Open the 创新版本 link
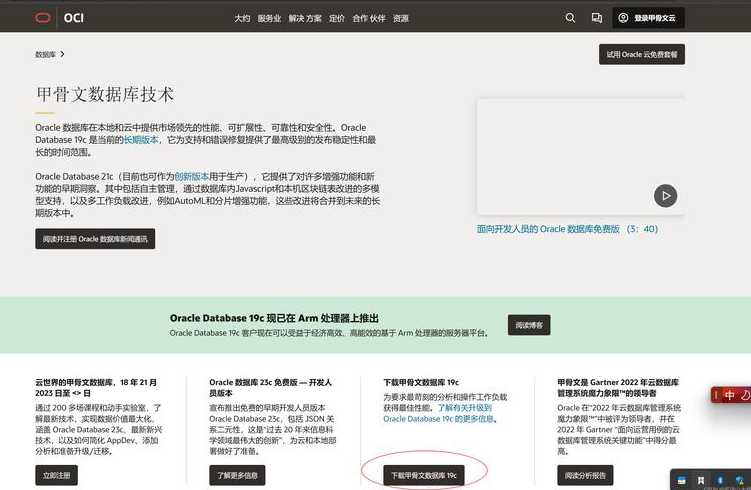 point(192,176)
